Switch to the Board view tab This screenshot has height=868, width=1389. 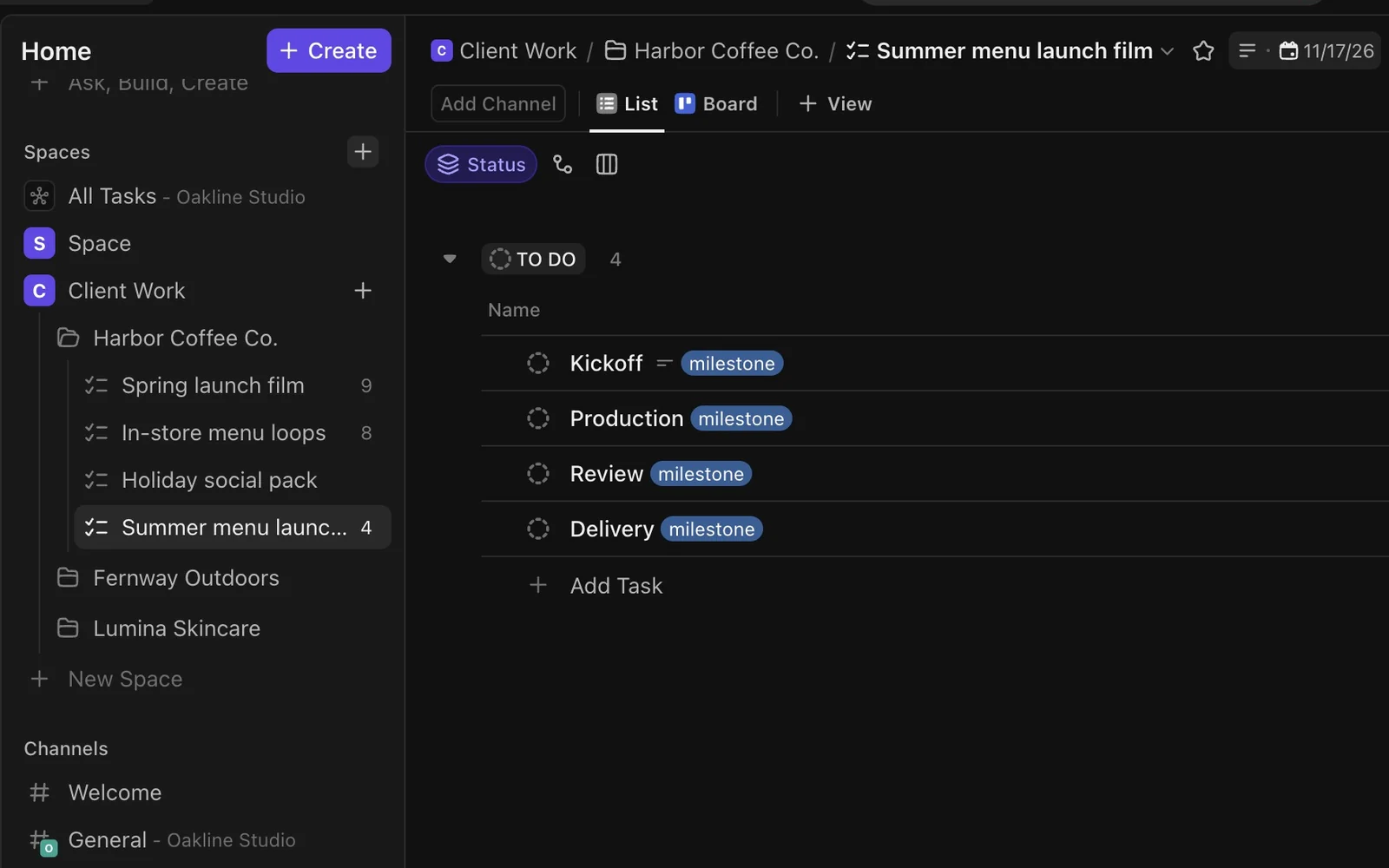716,104
